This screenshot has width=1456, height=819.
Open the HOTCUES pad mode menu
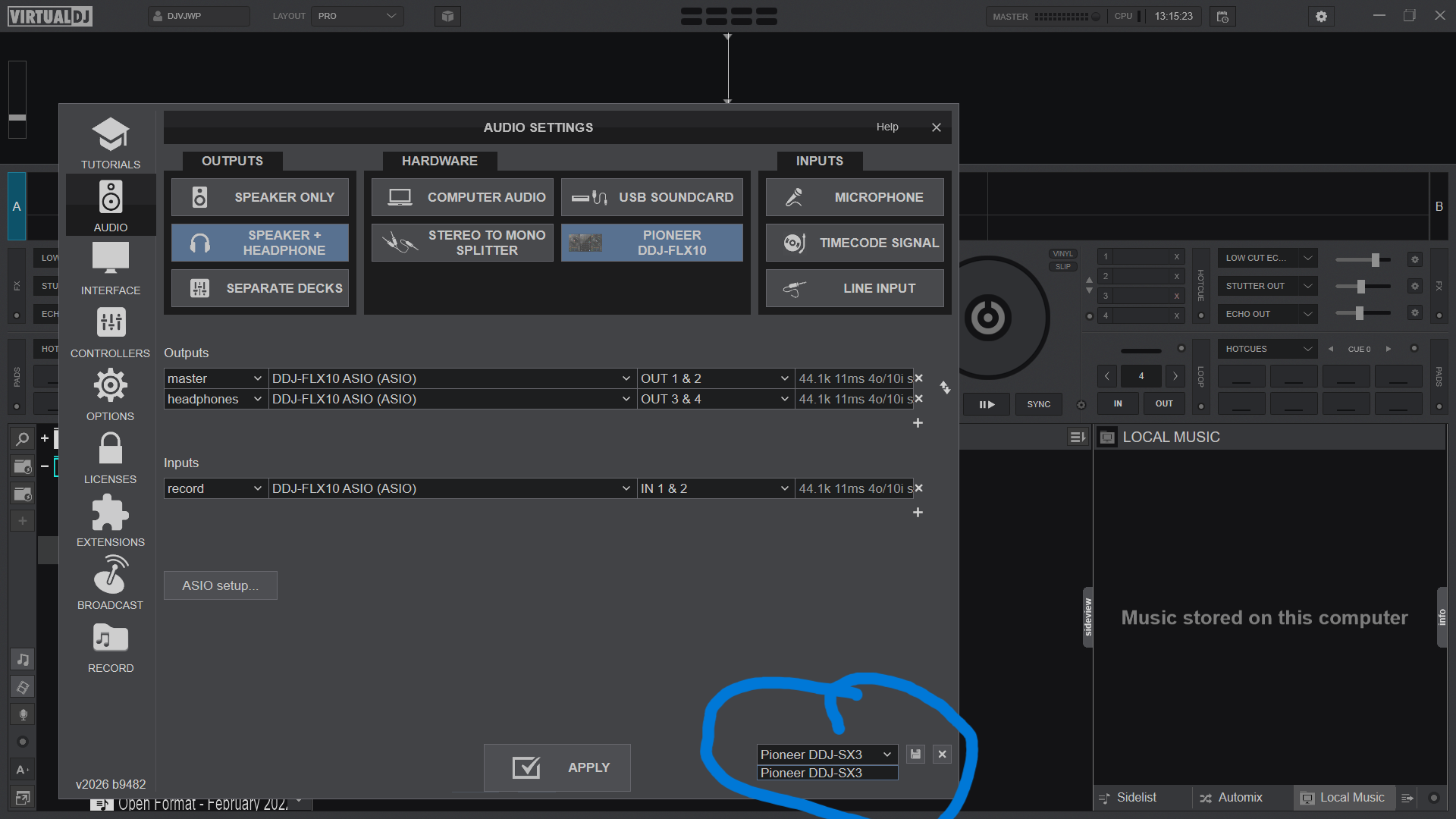pyautogui.click(x=1267, y=350)
